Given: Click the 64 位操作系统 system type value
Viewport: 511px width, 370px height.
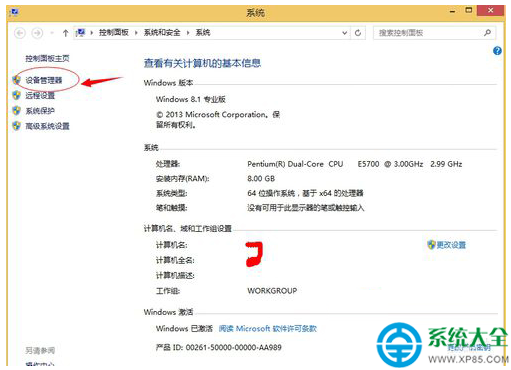Looking at the screenshot, I should point(305,193).
